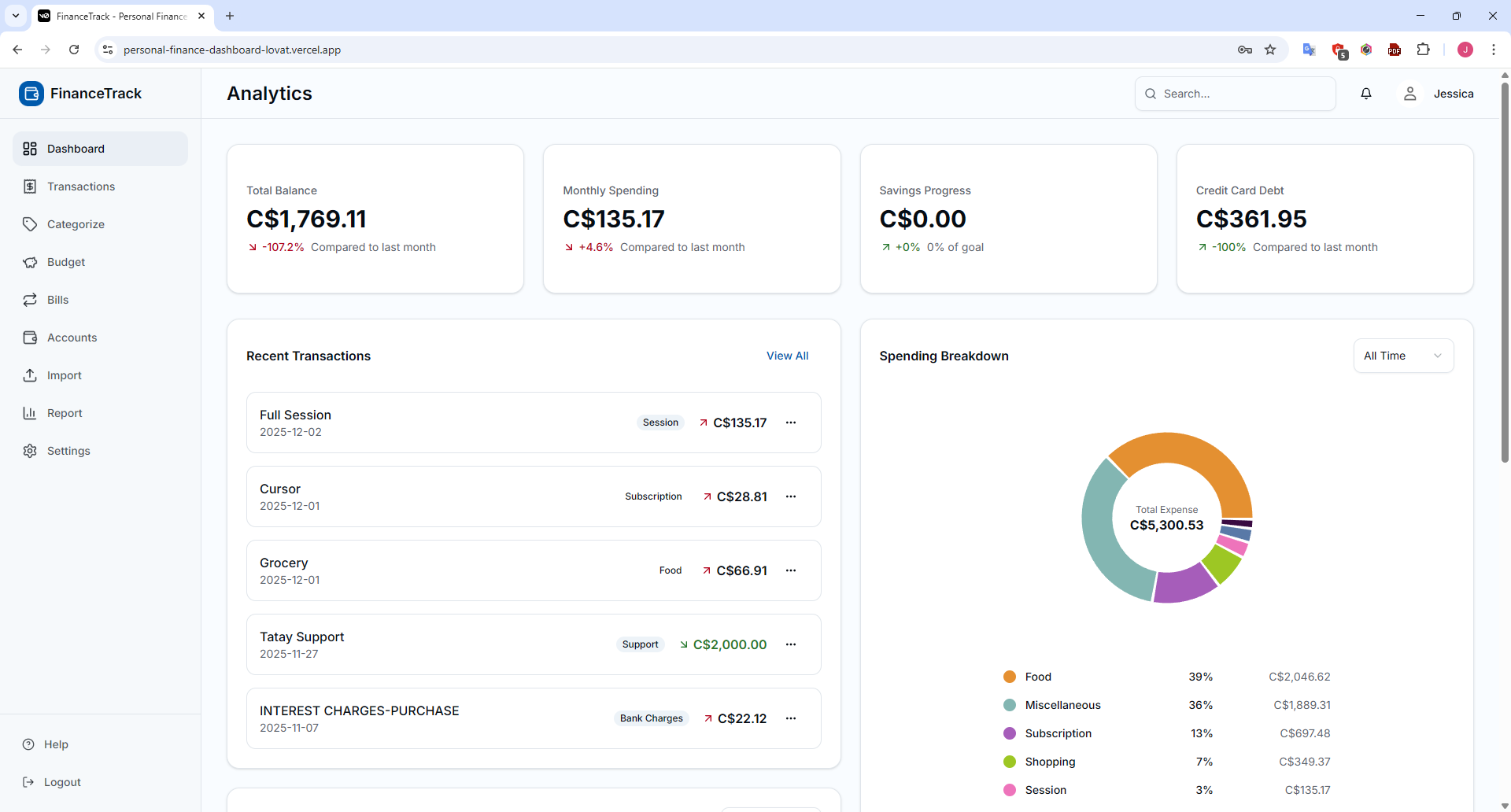This screenshot has height=812, width=1511.
Task: Open more options for Full Session transaction
Action: 791,423
